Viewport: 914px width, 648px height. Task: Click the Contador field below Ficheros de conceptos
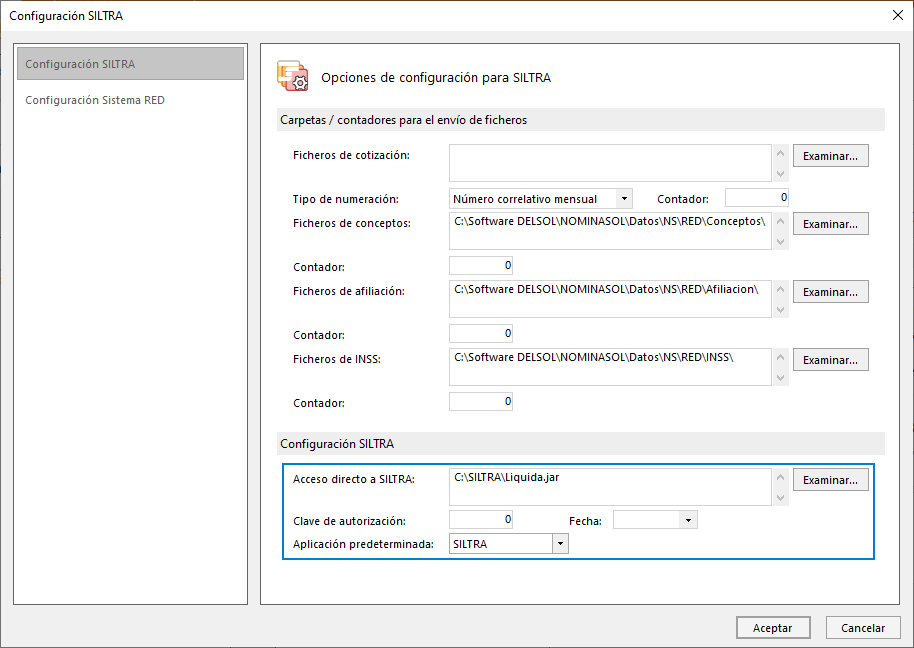481,265
